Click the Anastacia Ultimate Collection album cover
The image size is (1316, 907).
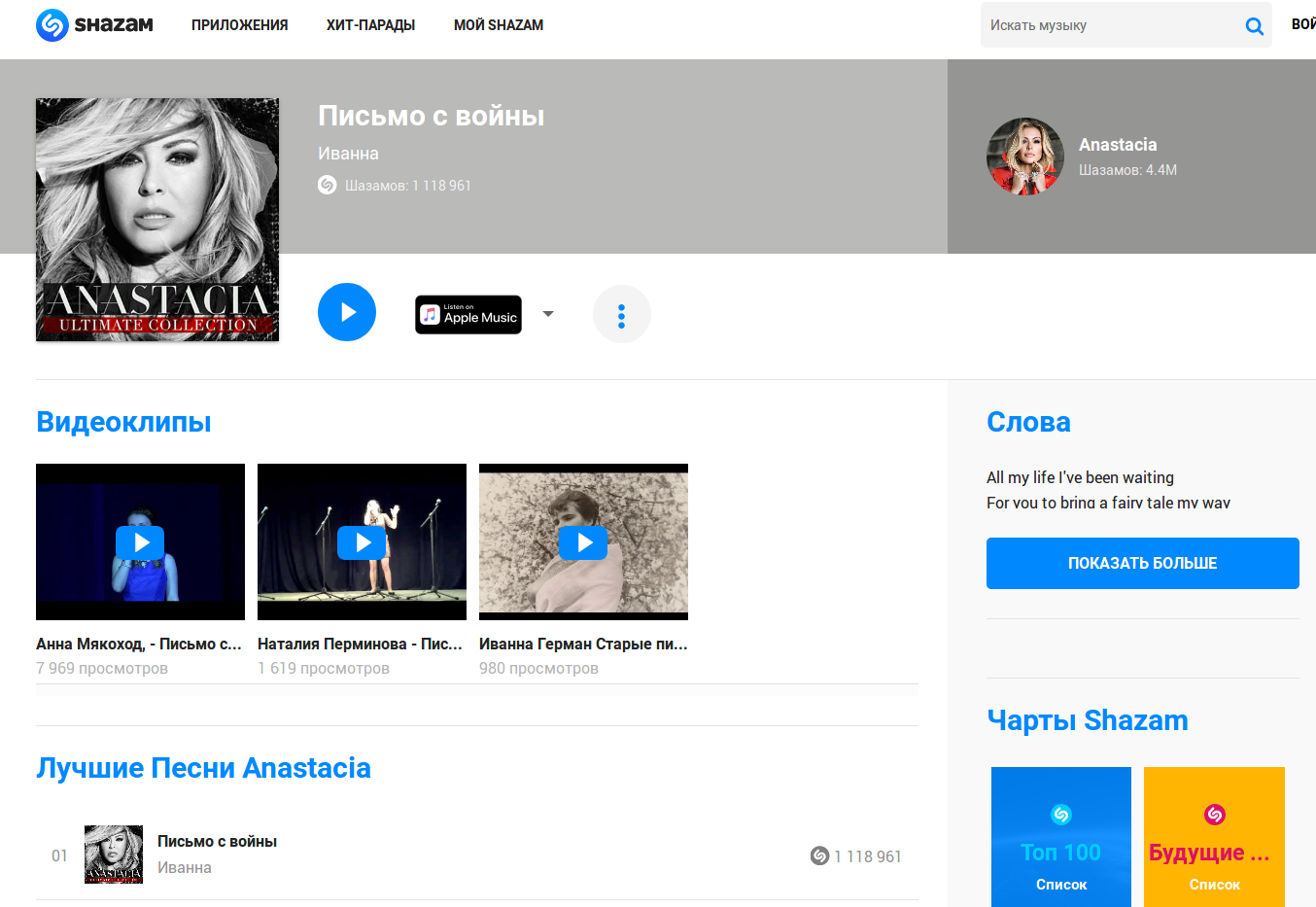(157, 220)
